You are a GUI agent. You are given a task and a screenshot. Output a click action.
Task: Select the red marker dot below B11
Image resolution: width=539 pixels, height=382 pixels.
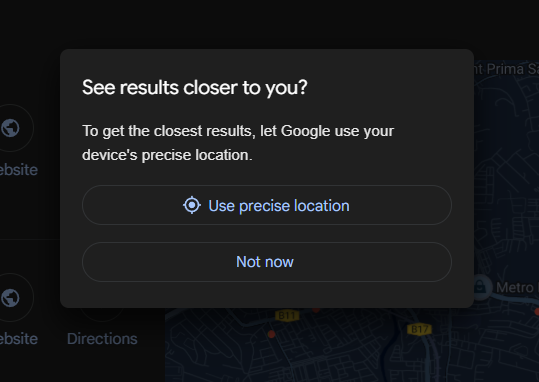click(271, 334)
